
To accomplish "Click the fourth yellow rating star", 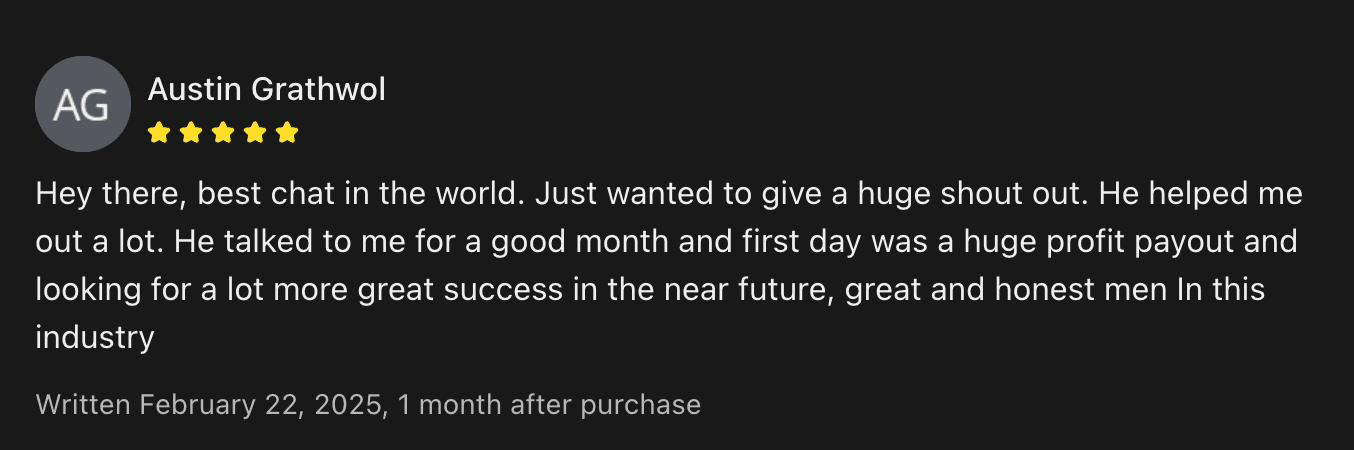I will (255, 132).
